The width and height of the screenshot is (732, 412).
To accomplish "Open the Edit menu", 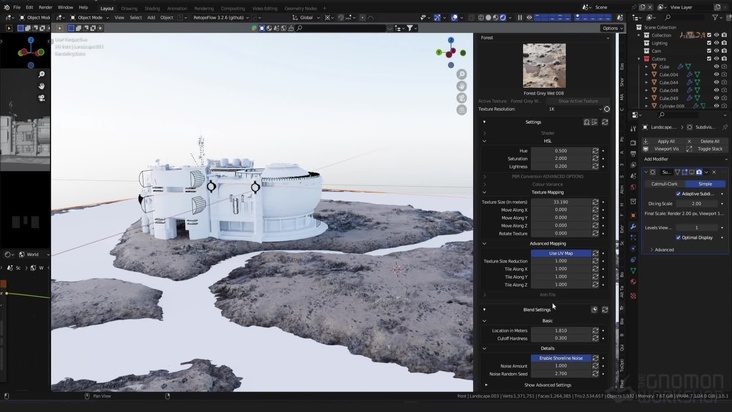I will (x=29, y=7).
